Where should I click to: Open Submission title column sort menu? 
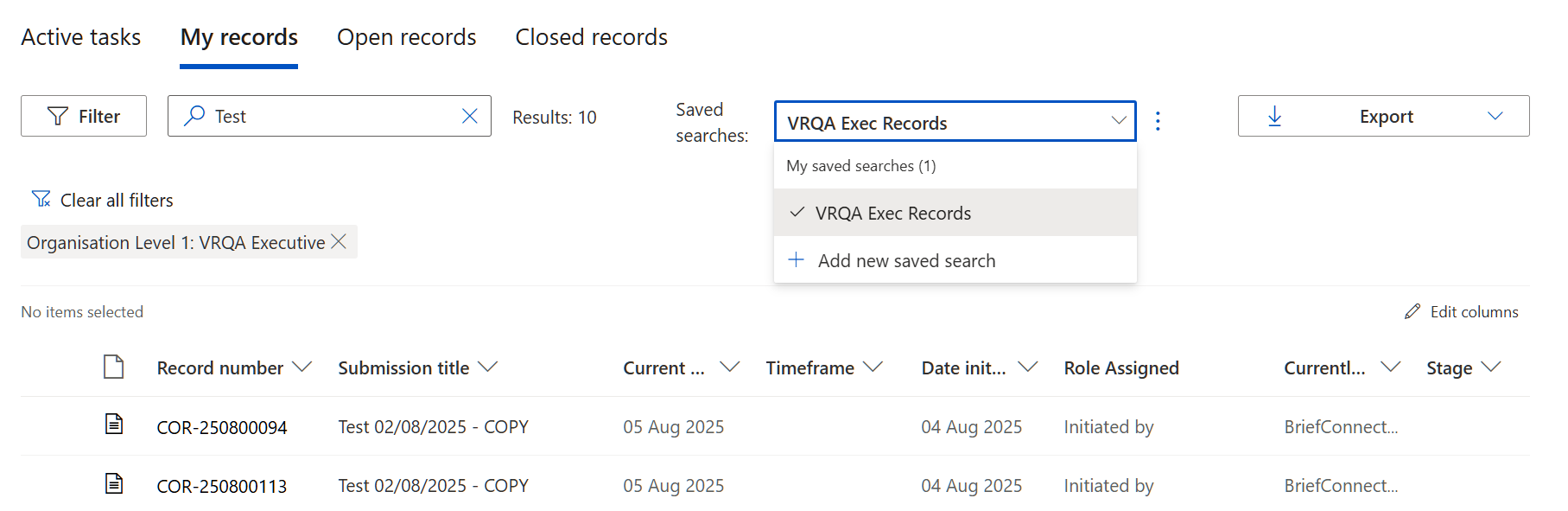pos(488,367)
